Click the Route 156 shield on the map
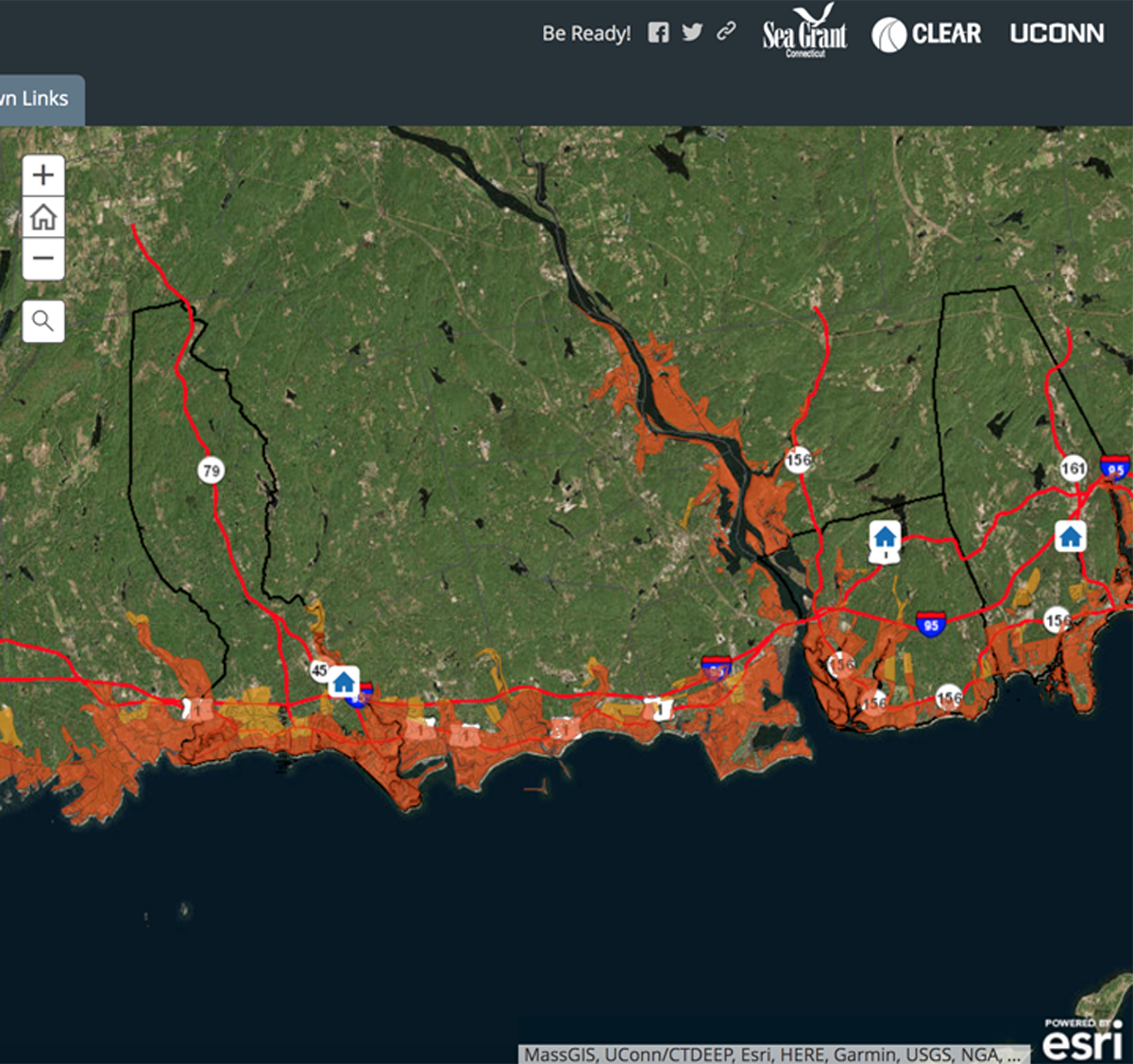This screenshot has width=1133, height=1064. [800, 460]
